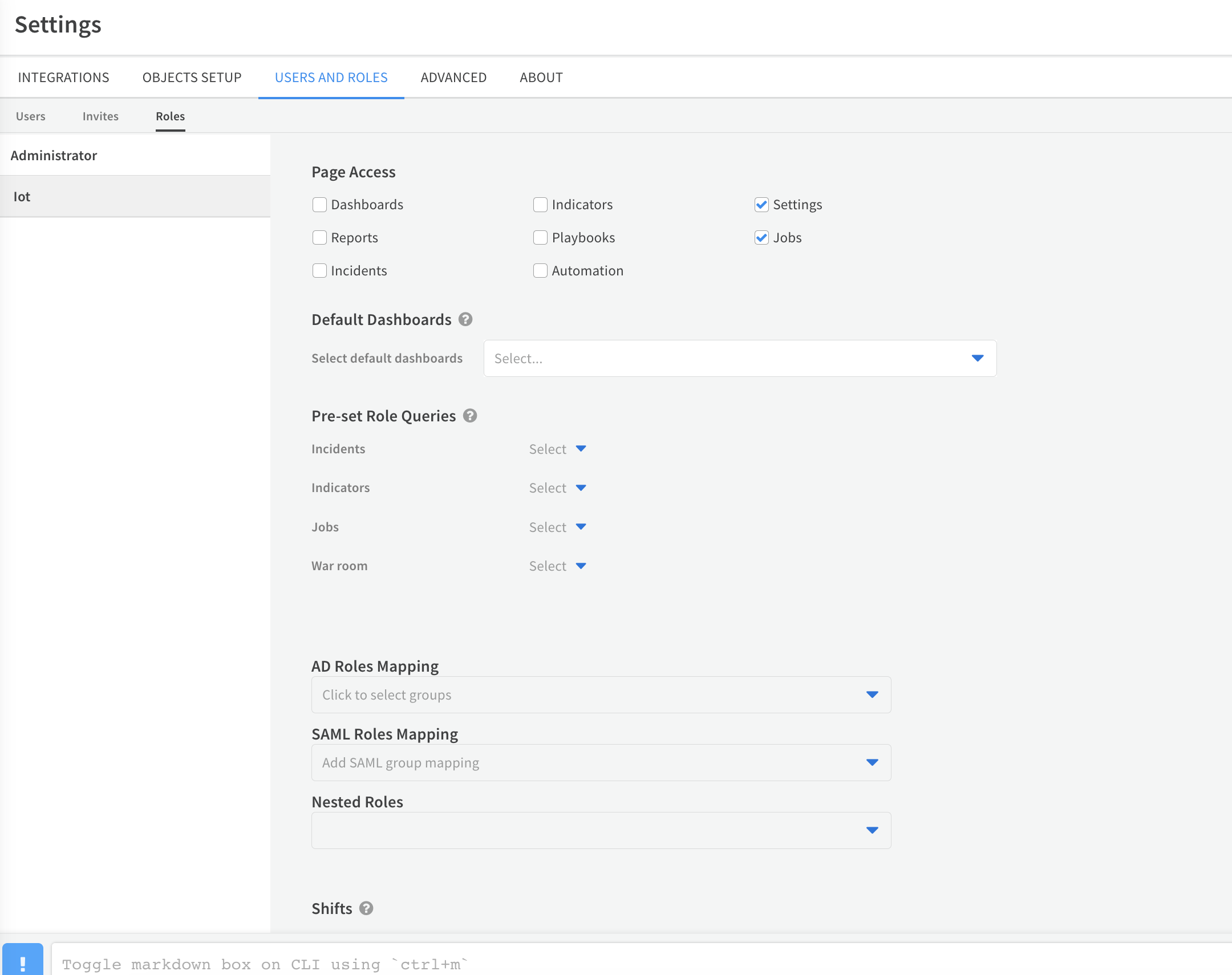
Task: Check the Playbooks checkbox
Action: click(x=540, y=237)
